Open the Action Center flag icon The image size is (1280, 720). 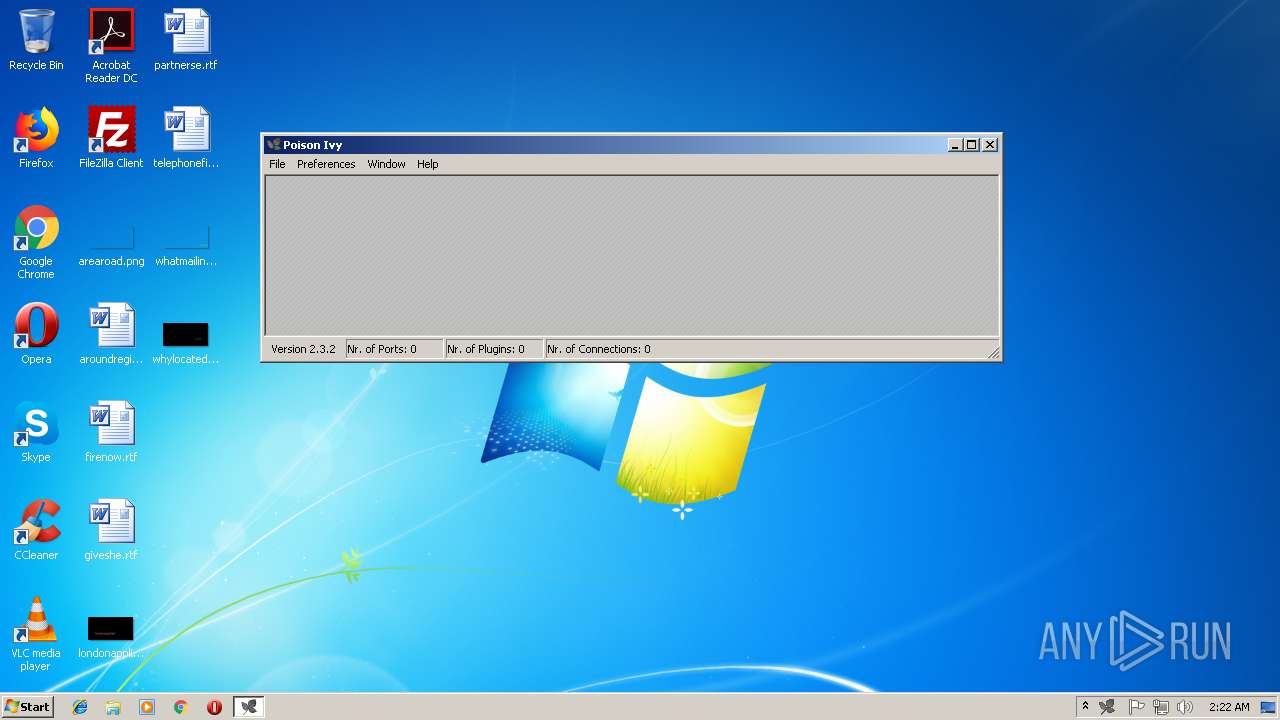1136,707
